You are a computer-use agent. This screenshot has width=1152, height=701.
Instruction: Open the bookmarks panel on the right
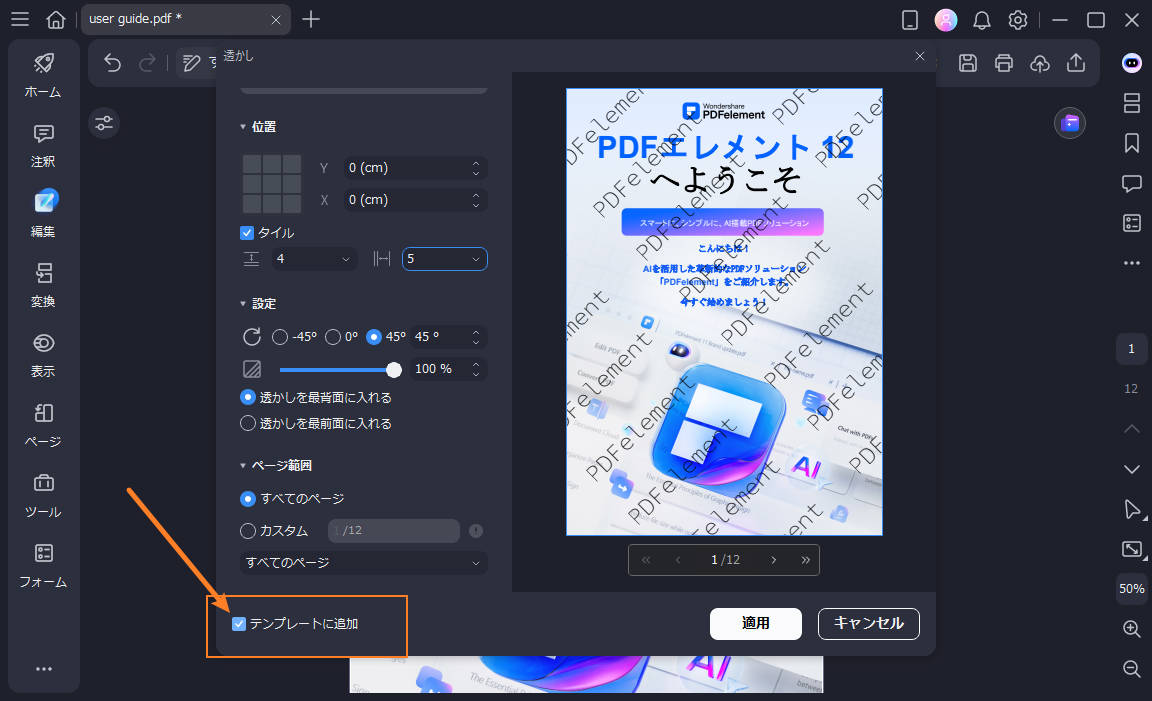click(x=1131, y=143)
